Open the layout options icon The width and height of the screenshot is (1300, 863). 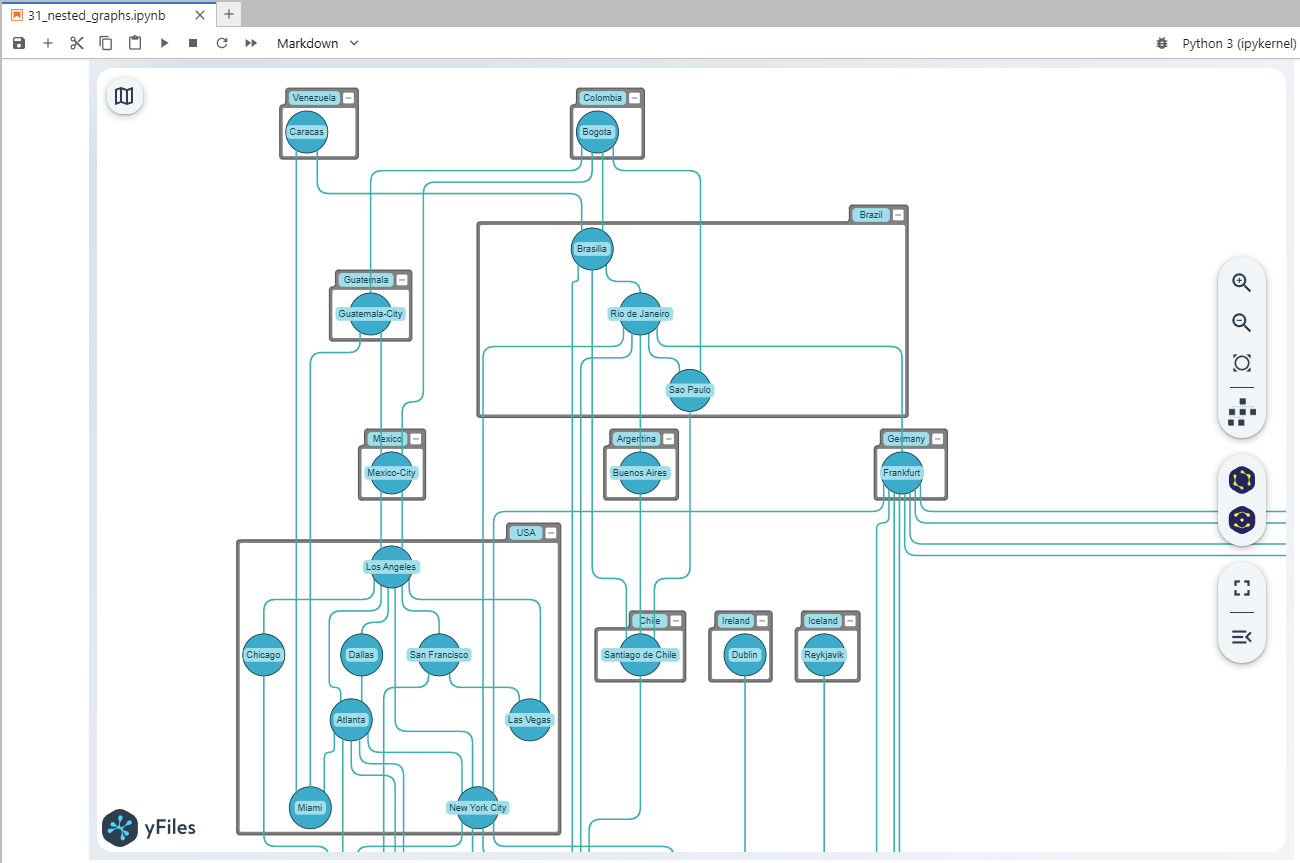click(x=1242, y=412)
